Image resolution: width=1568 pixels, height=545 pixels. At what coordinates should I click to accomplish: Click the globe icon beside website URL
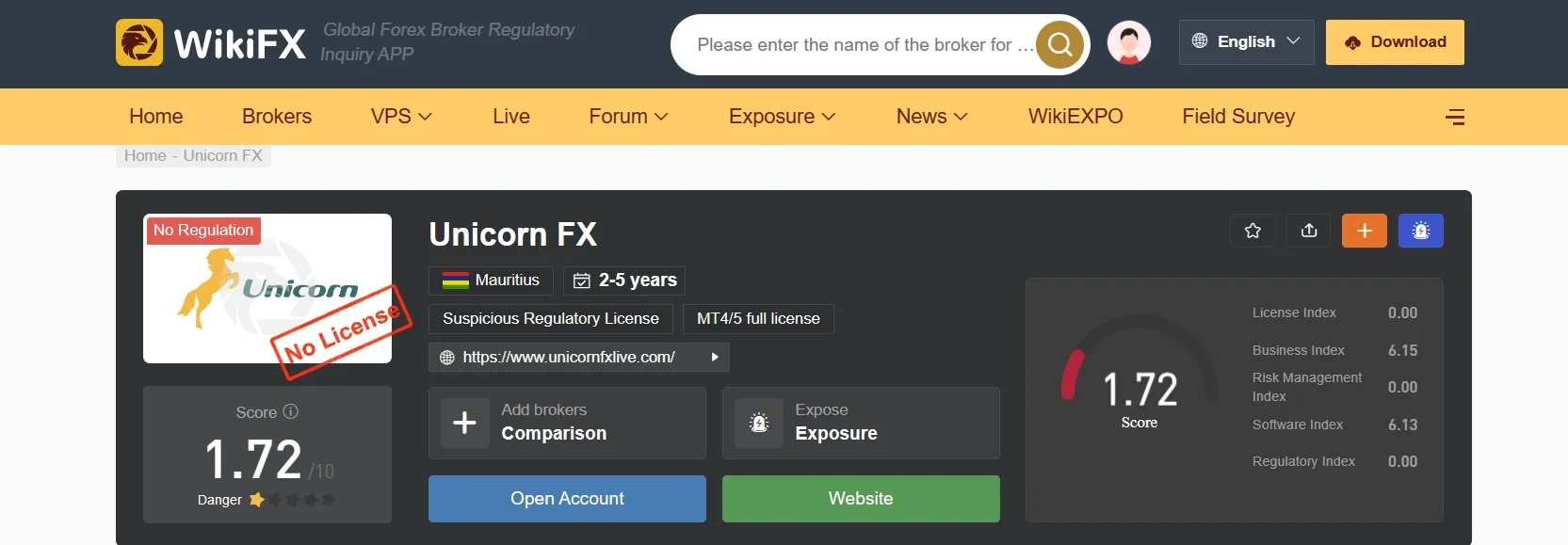coord(447,358)
